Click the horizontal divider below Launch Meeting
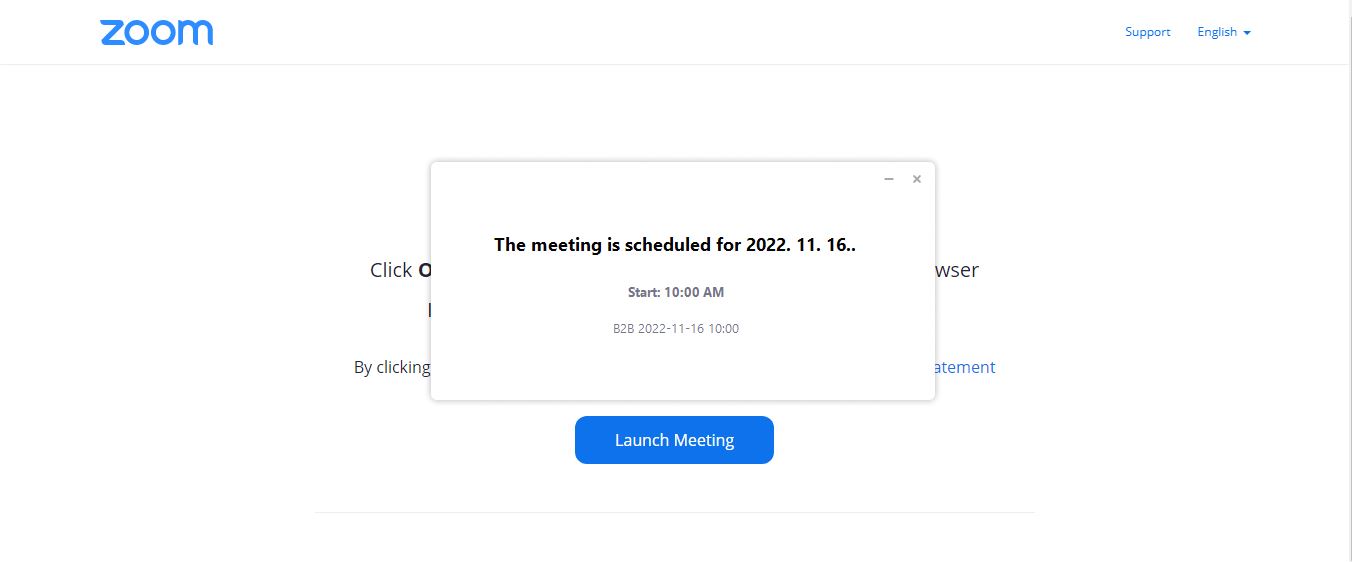 675,512
